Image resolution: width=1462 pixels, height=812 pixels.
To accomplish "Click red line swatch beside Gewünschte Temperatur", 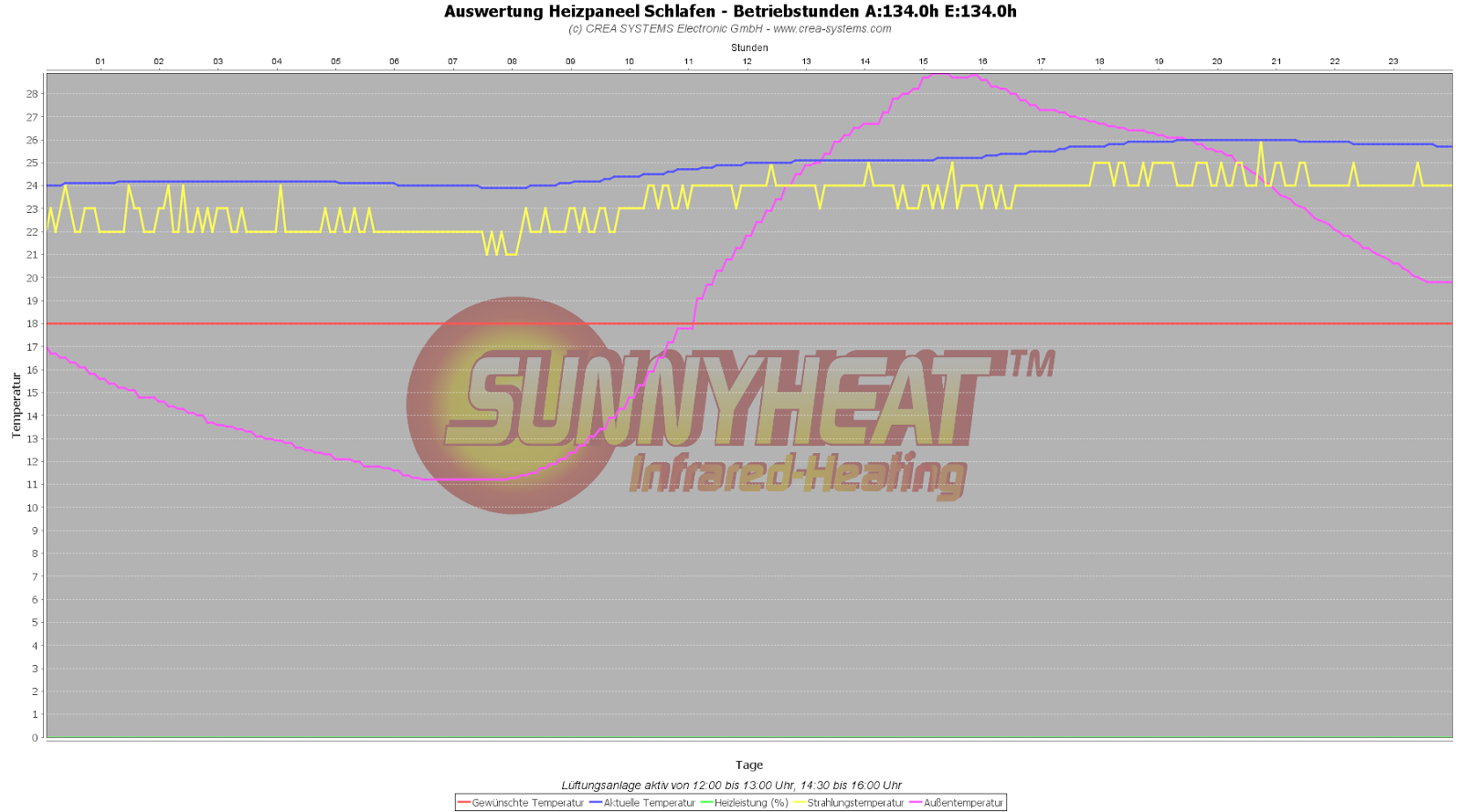I will 463,803.
